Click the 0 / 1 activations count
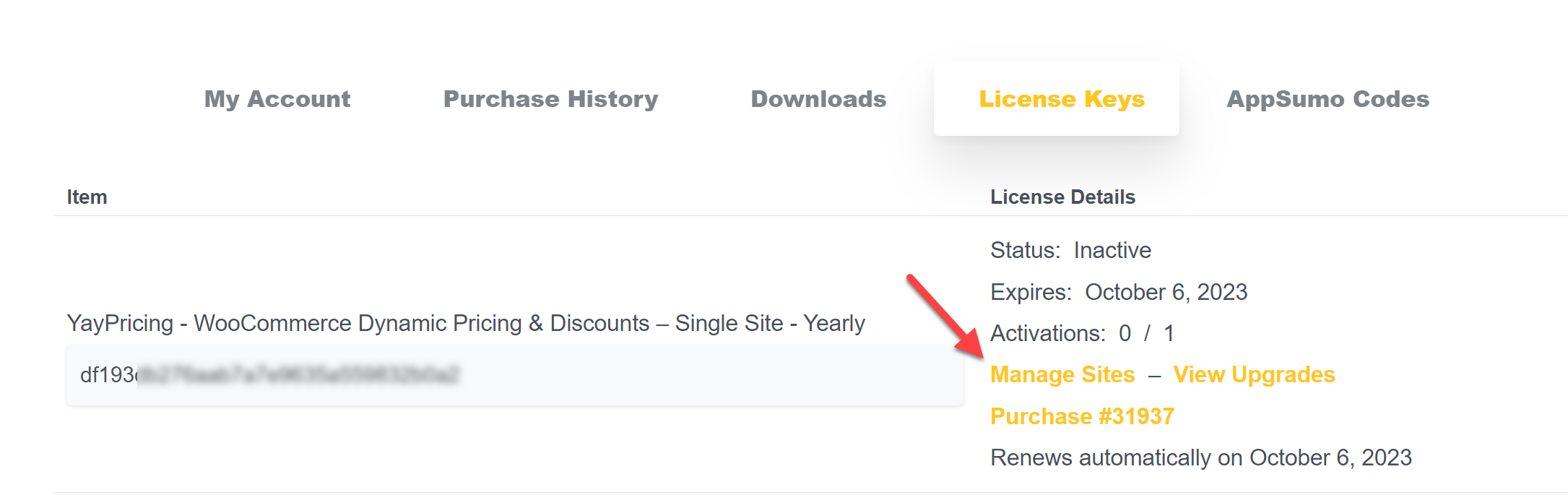The image size is (1568, 503). point(1146,333)
